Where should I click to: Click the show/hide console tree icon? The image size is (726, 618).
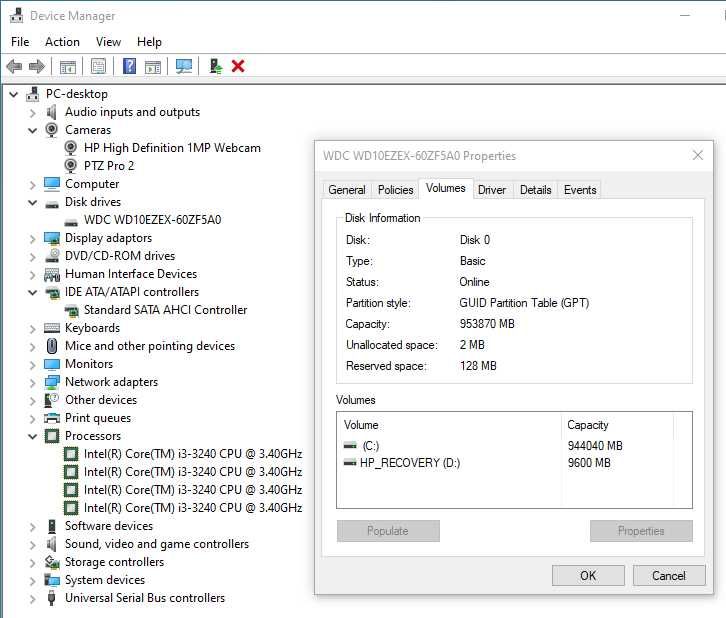click(x=68, y=67)
